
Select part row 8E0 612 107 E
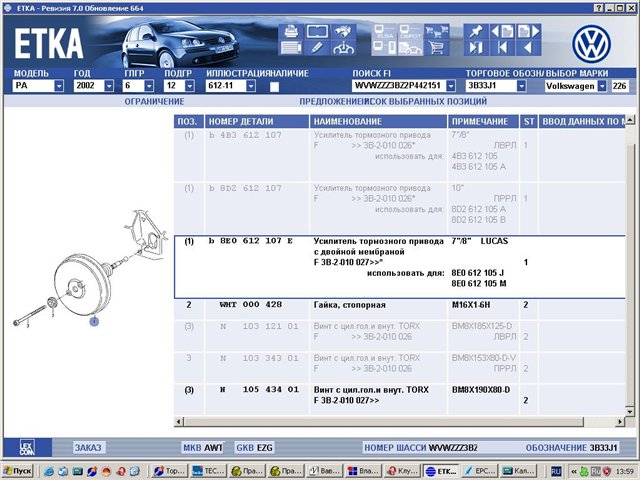click(x=400, y=267)
